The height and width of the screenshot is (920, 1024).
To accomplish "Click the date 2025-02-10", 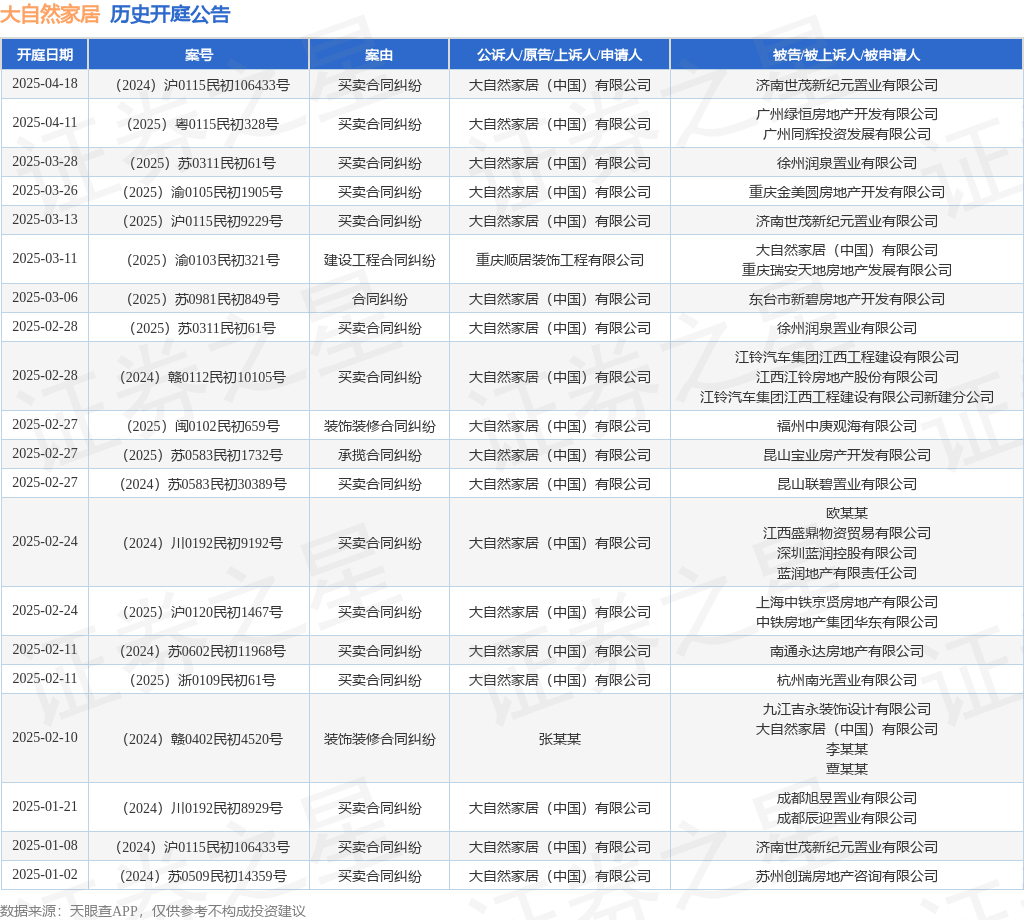I will coord(44,737).
